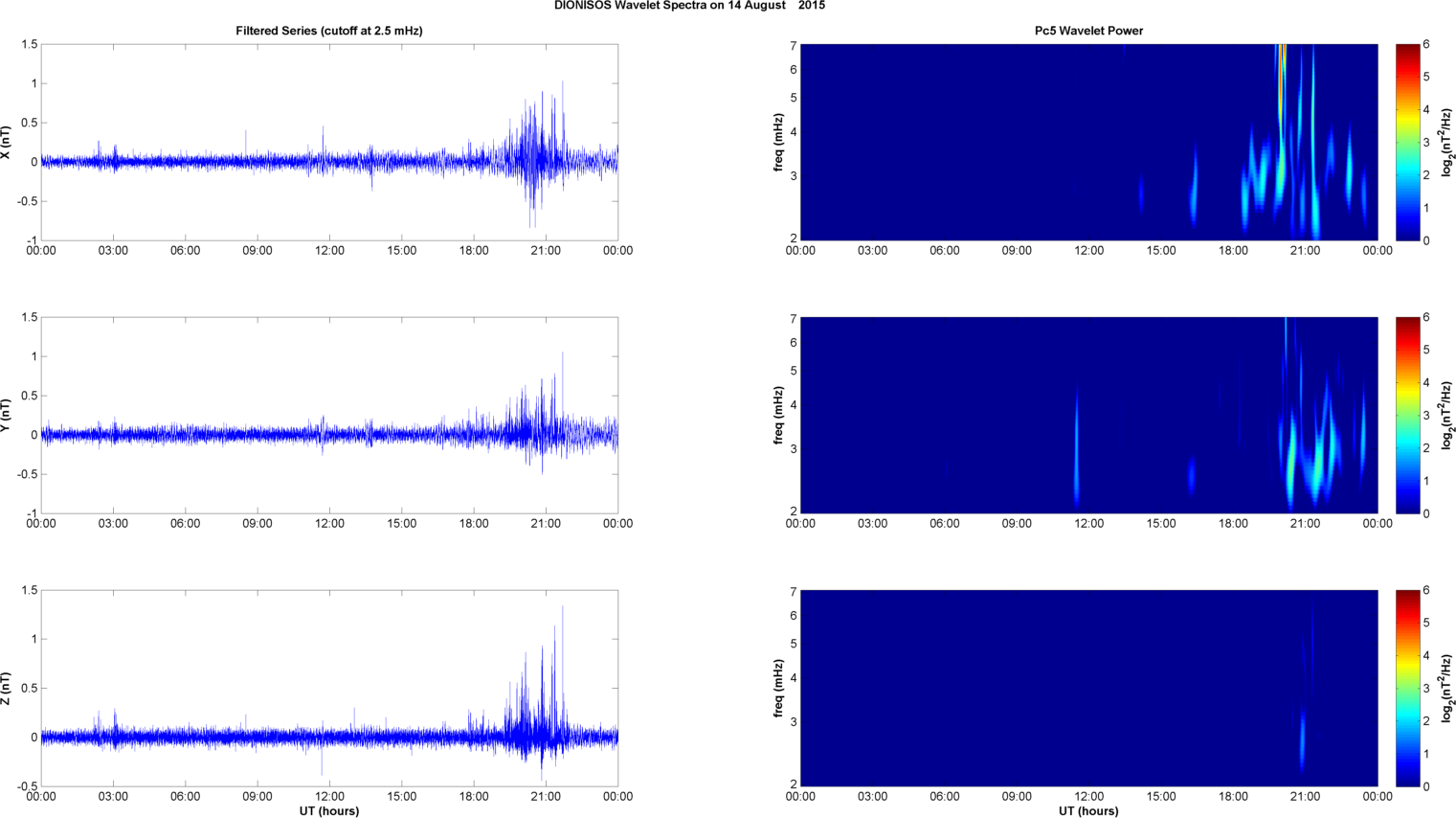Click the 7 mHz tick on Y spectrogram axis

click(793, 319)
